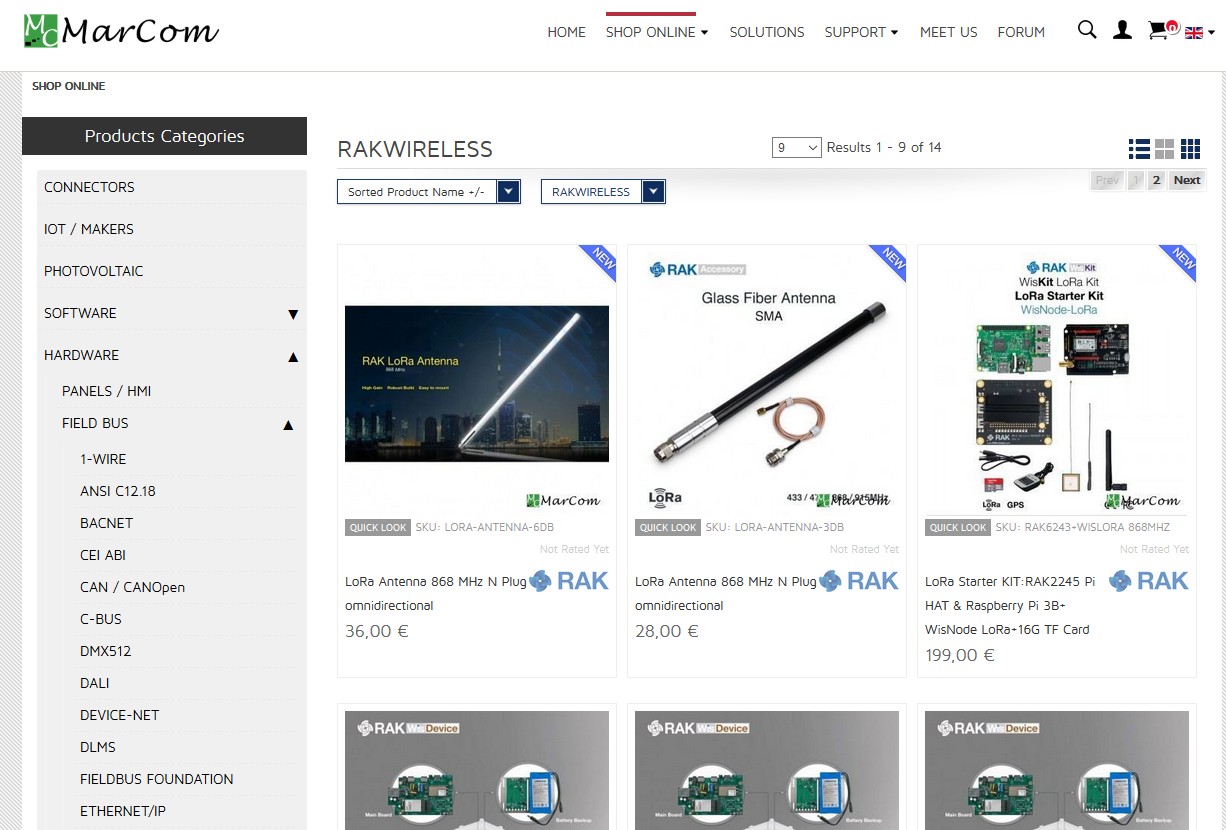Open the LoRa Starter Kit product image
Image resolution: width=1226 pixels, height=830 pixels.
pyautogui.click(x=1057, y=384)
